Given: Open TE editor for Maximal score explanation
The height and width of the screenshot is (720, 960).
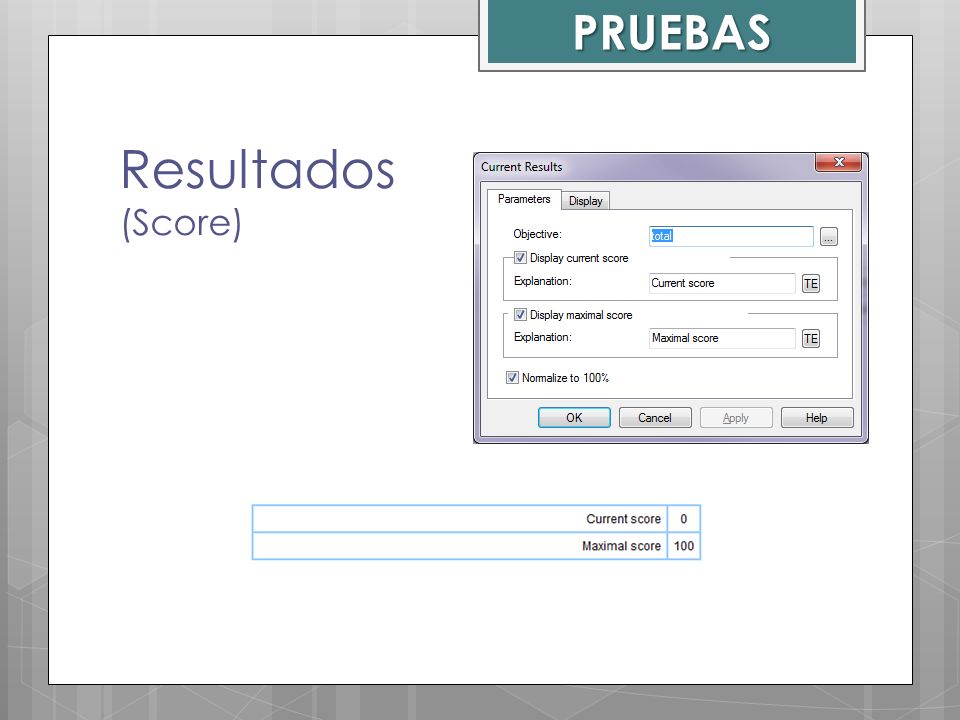Looking at the screenshot, I should pos(811,339).
